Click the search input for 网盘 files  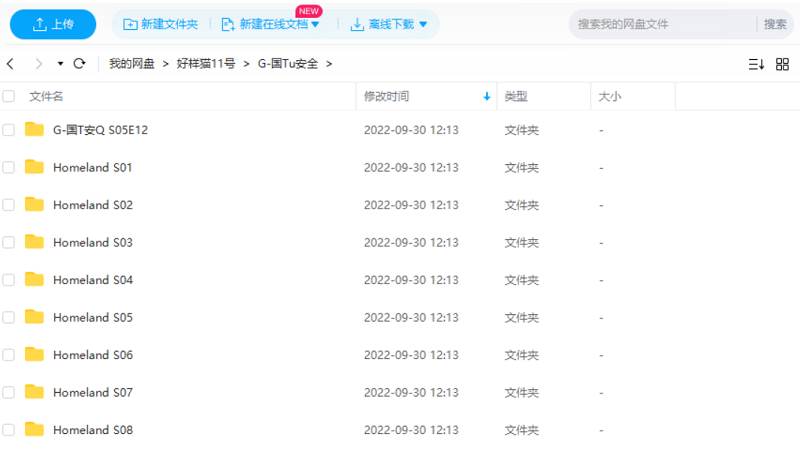point(660,24)
